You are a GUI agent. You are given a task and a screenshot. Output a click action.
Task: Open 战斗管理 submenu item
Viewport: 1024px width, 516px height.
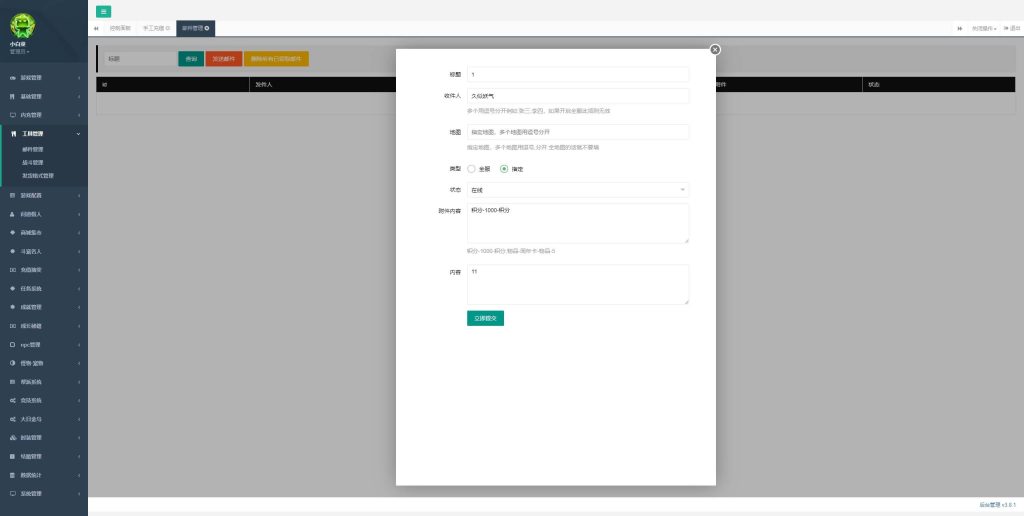(x=33, y=162)
